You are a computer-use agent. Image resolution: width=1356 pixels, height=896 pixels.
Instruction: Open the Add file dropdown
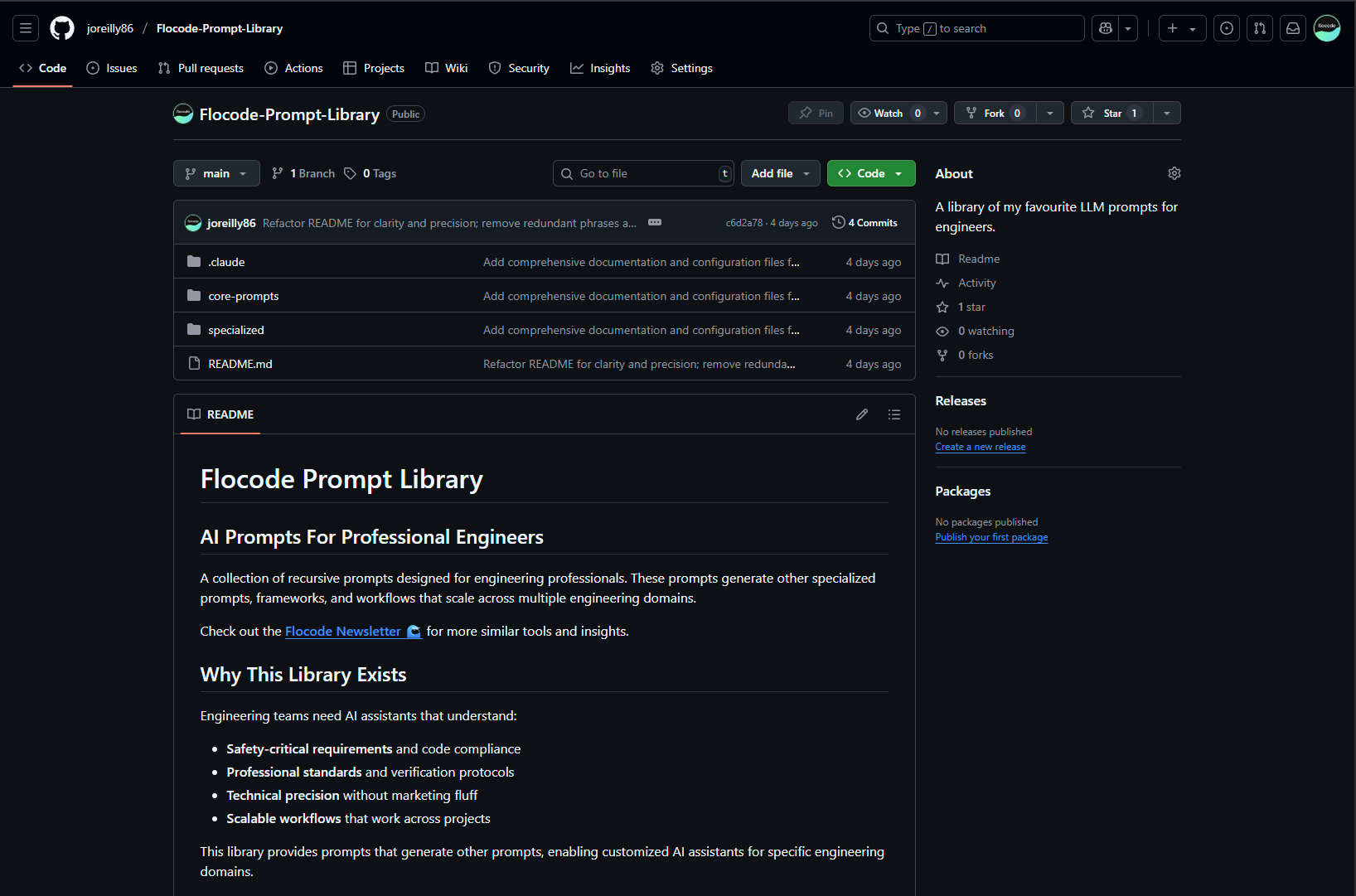pyautogui.click(x=781, y=173)
